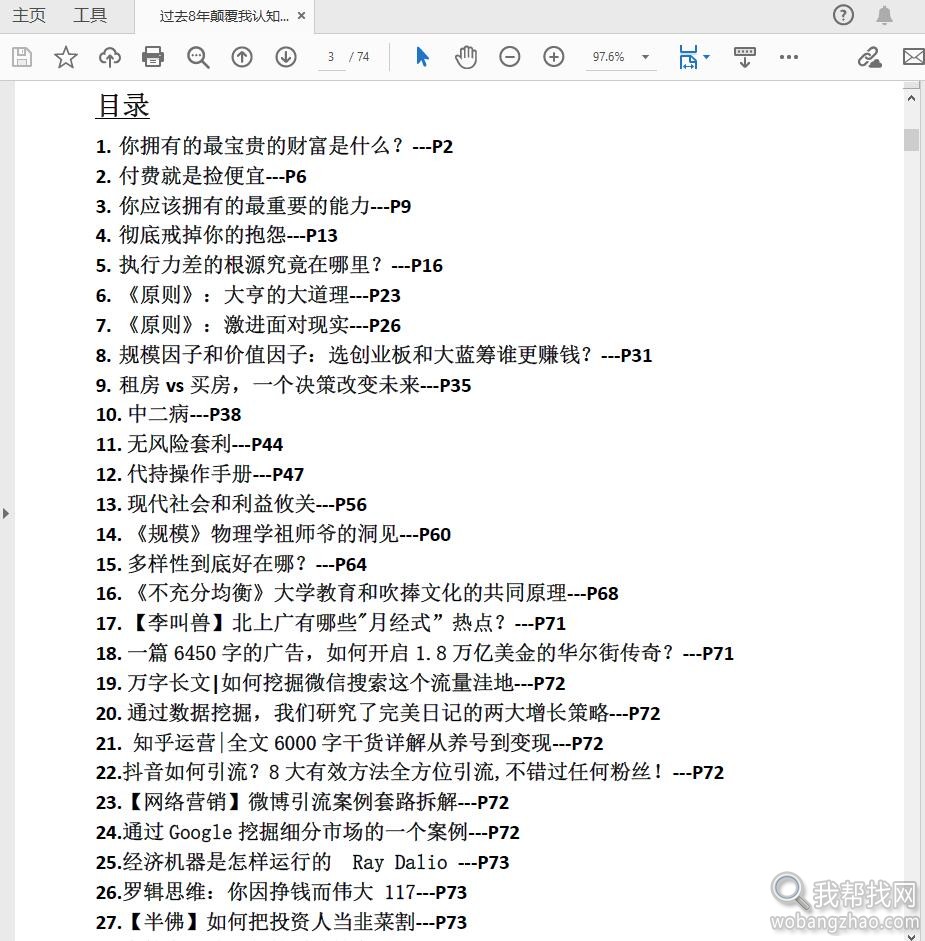Send document by email icon

click(914, 57)
